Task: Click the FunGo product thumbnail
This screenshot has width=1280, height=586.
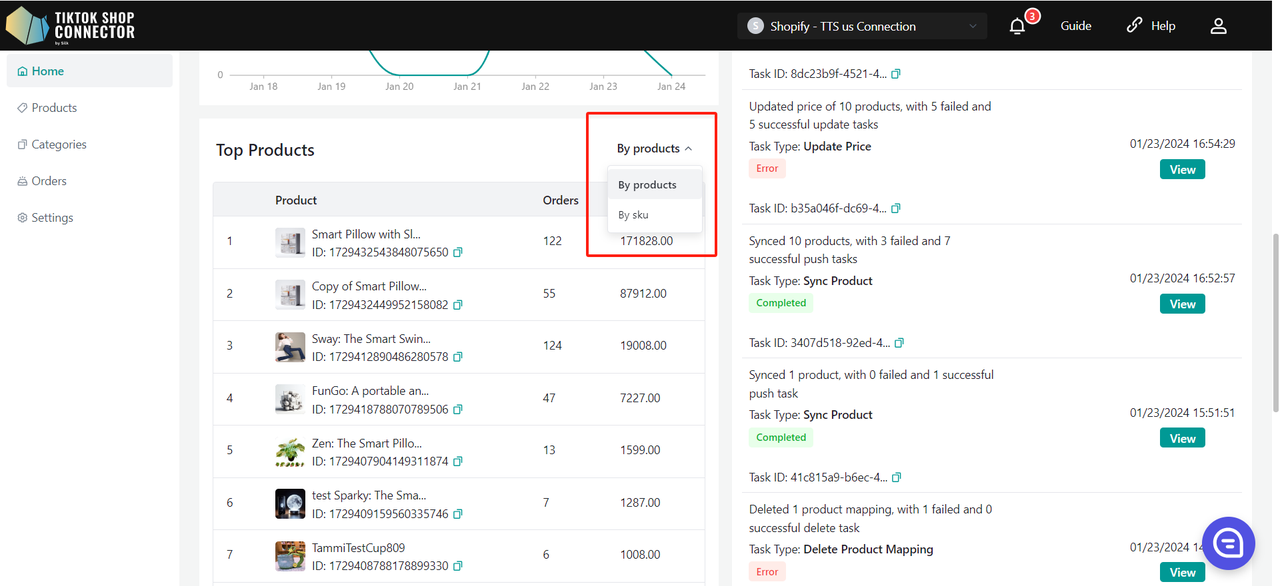Action: coord(290,398)
